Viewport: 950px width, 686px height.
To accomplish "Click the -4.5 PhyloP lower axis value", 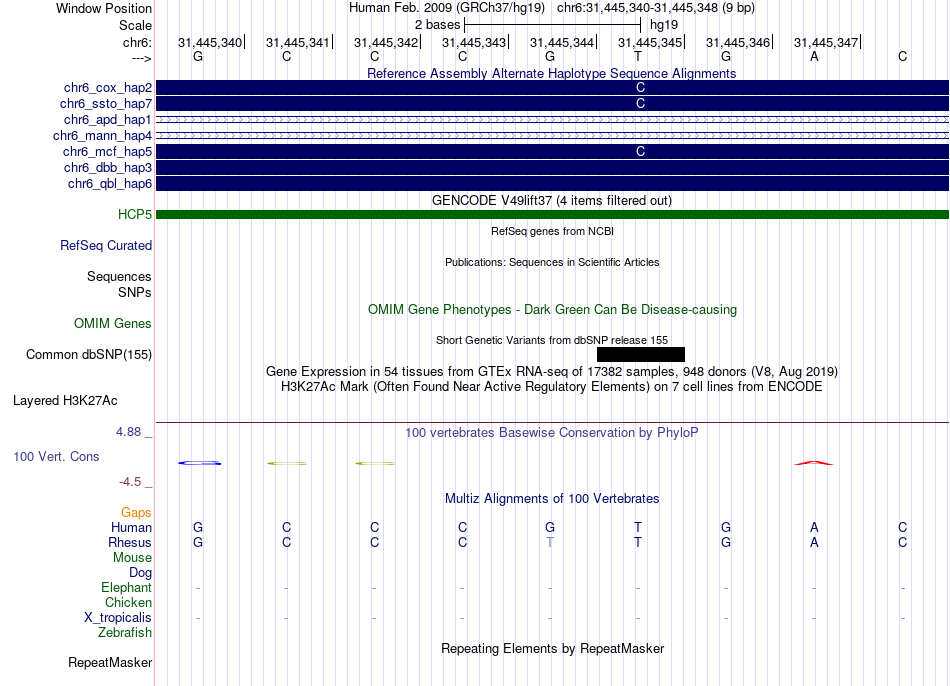I will [x=130, y=482].
